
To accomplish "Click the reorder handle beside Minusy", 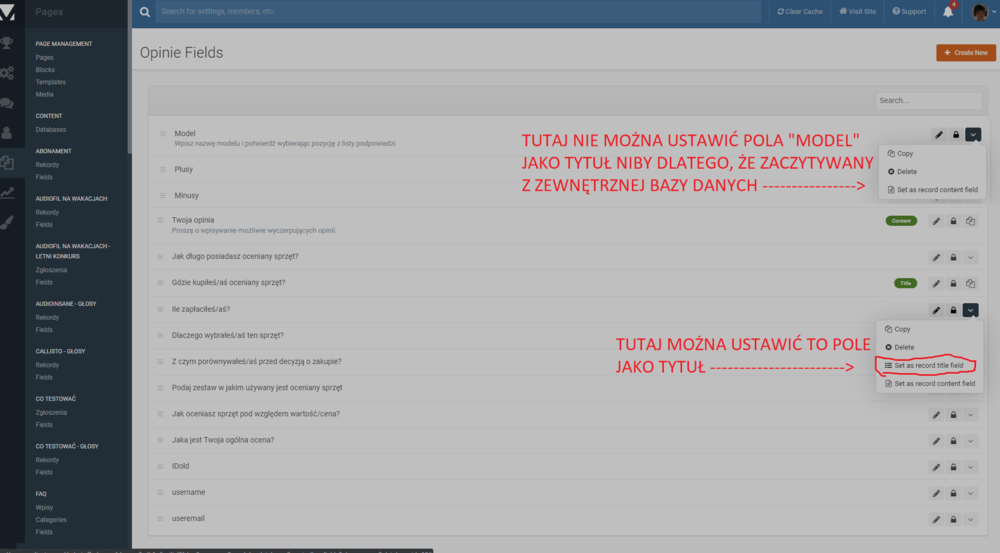I will (x=163, y=196).
